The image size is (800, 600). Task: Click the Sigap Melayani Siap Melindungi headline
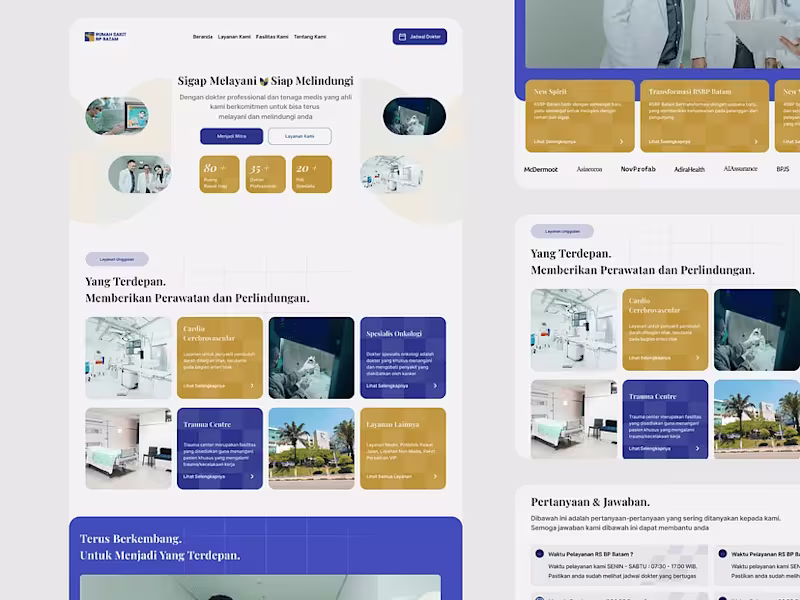pos(265,81)
